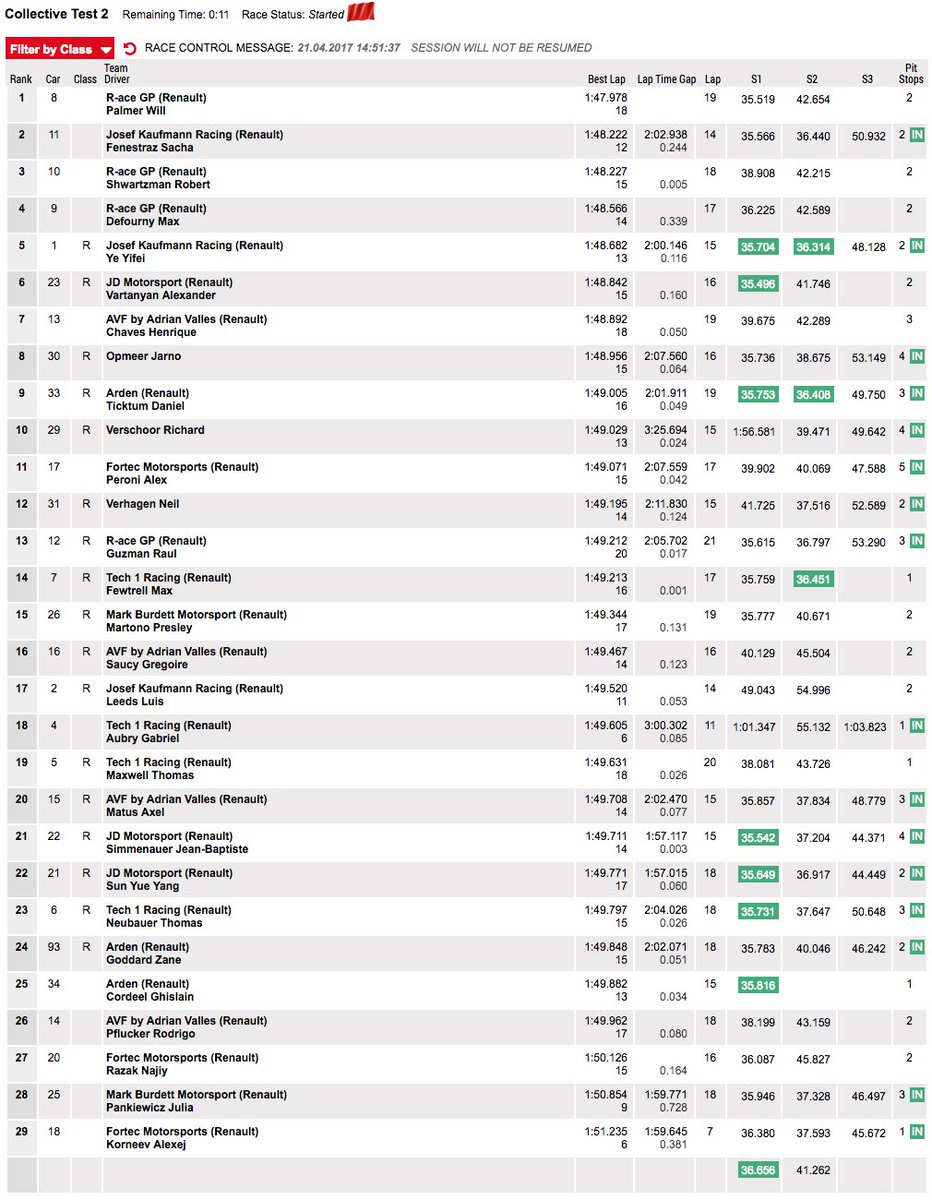
Task: Click the IN badge for Opmeer Jarno
Action: coord(917,357)
